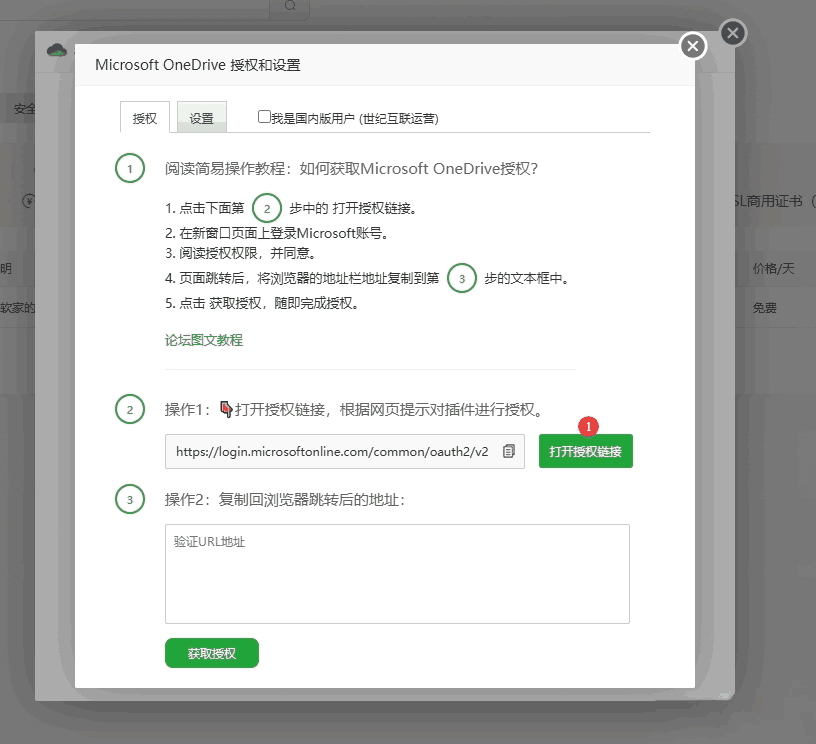The width and height of the screenshot is (816, 744).
Task: Click the inline circled 3 in tutorial step four
Action: tap(461, 278)
